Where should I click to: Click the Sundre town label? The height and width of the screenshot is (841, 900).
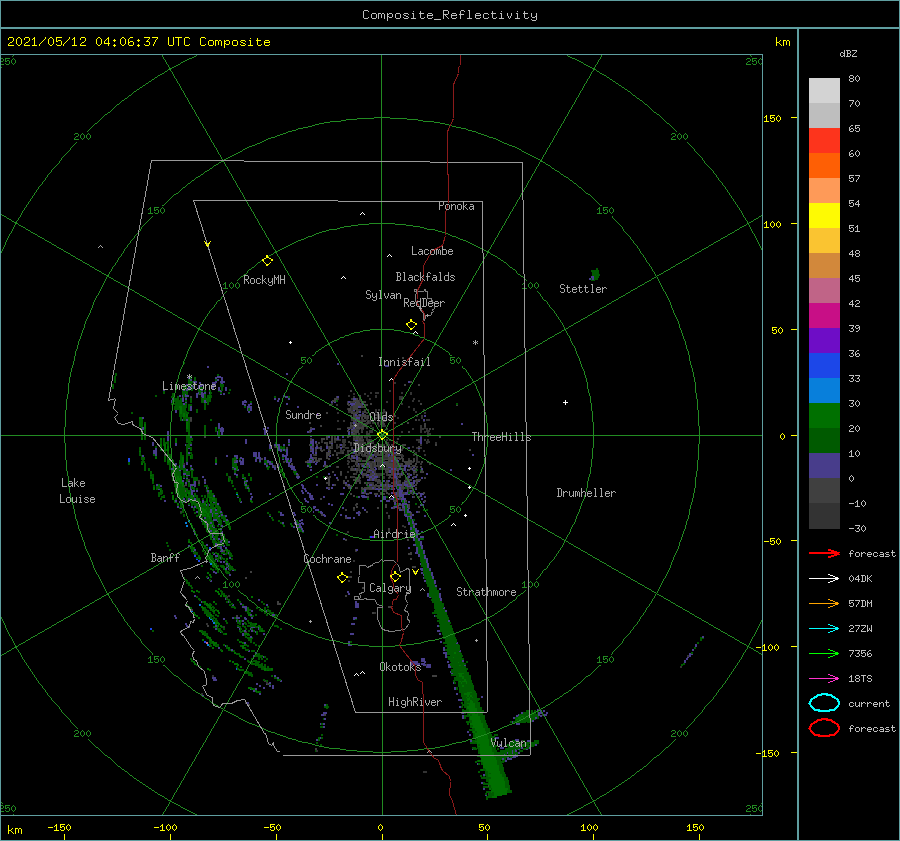(x=303, y=414)
